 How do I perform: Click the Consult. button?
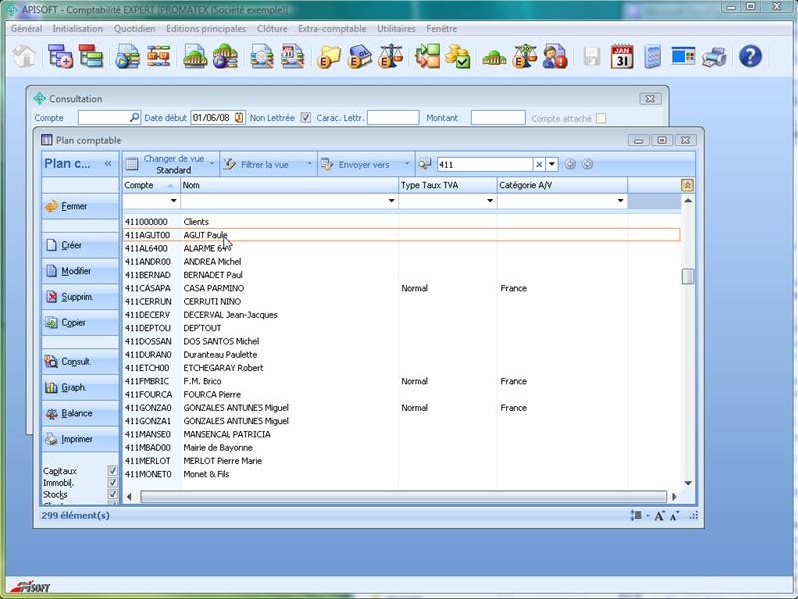click(80, 361)
